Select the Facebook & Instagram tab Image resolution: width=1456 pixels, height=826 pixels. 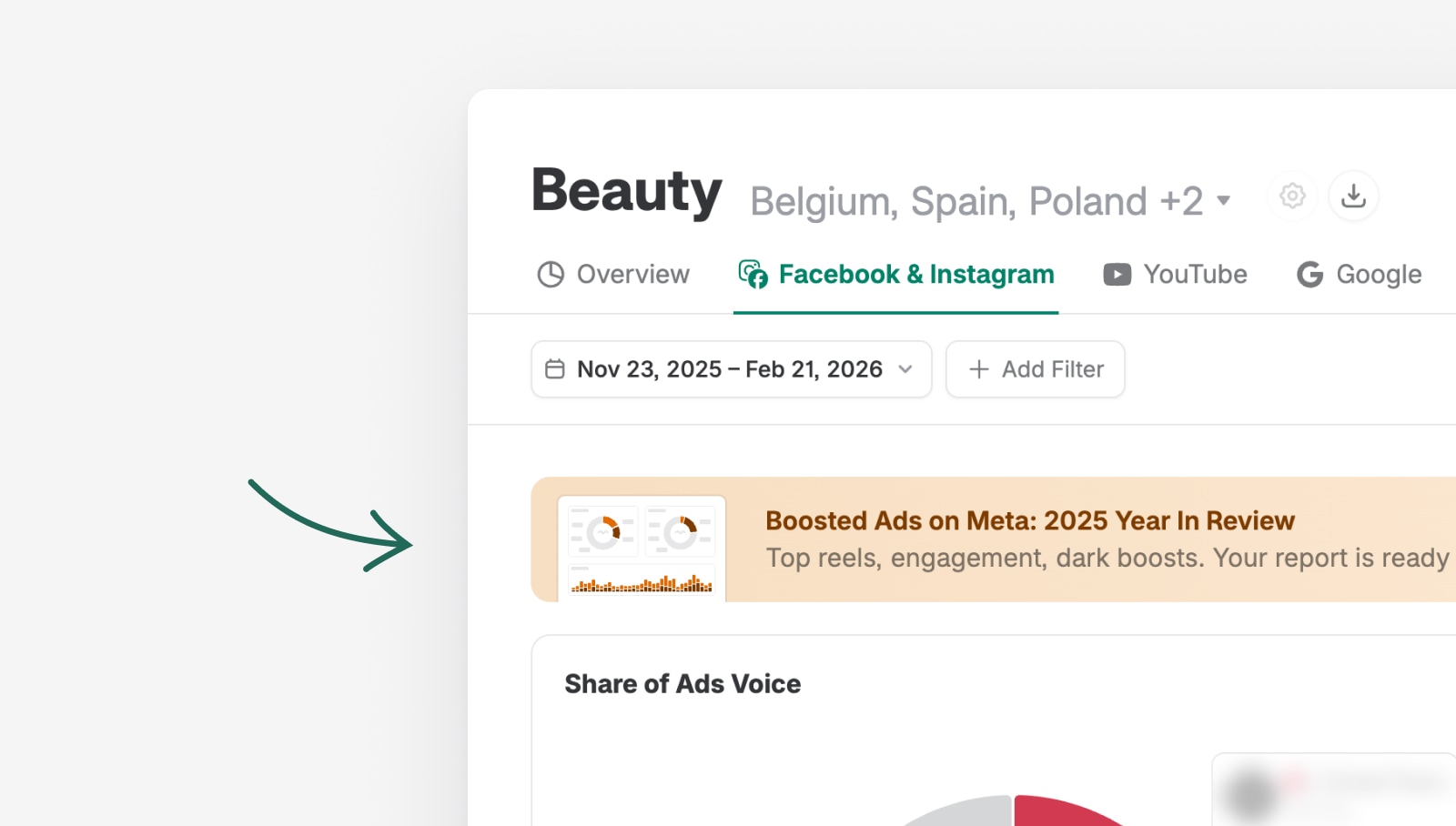tap(896, 274)
